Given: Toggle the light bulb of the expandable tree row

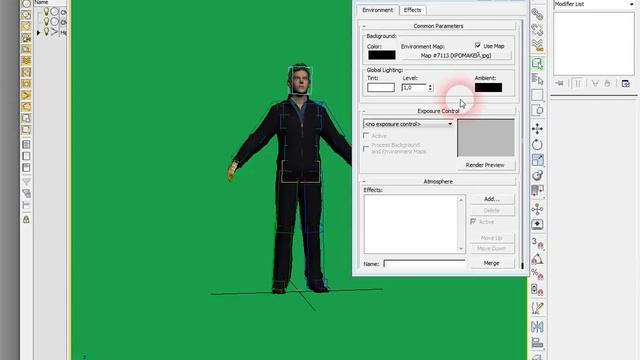Looking at the screenshot, I should pos(47,31).
